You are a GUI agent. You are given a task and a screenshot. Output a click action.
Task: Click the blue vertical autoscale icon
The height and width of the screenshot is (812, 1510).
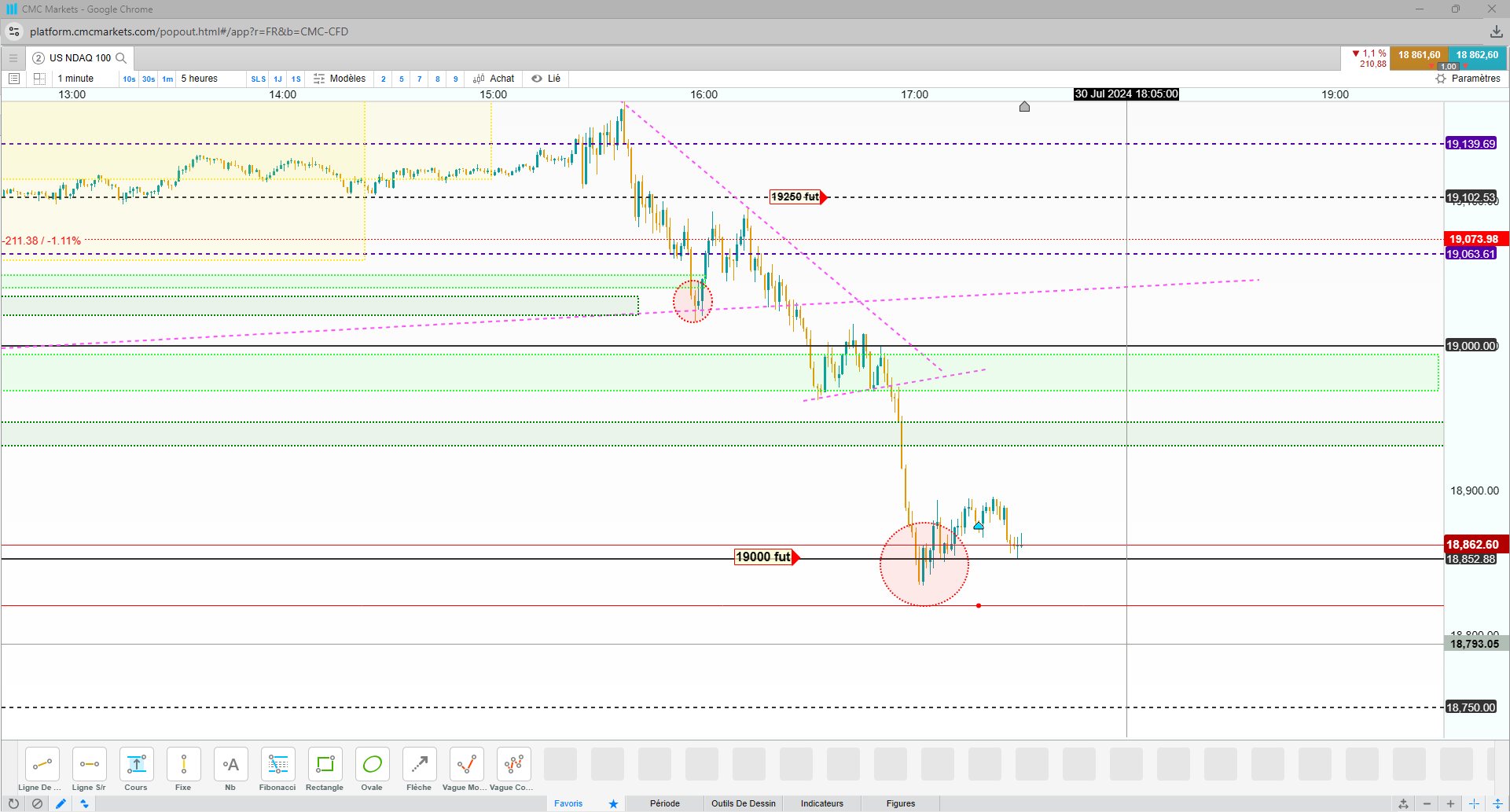1497,803
